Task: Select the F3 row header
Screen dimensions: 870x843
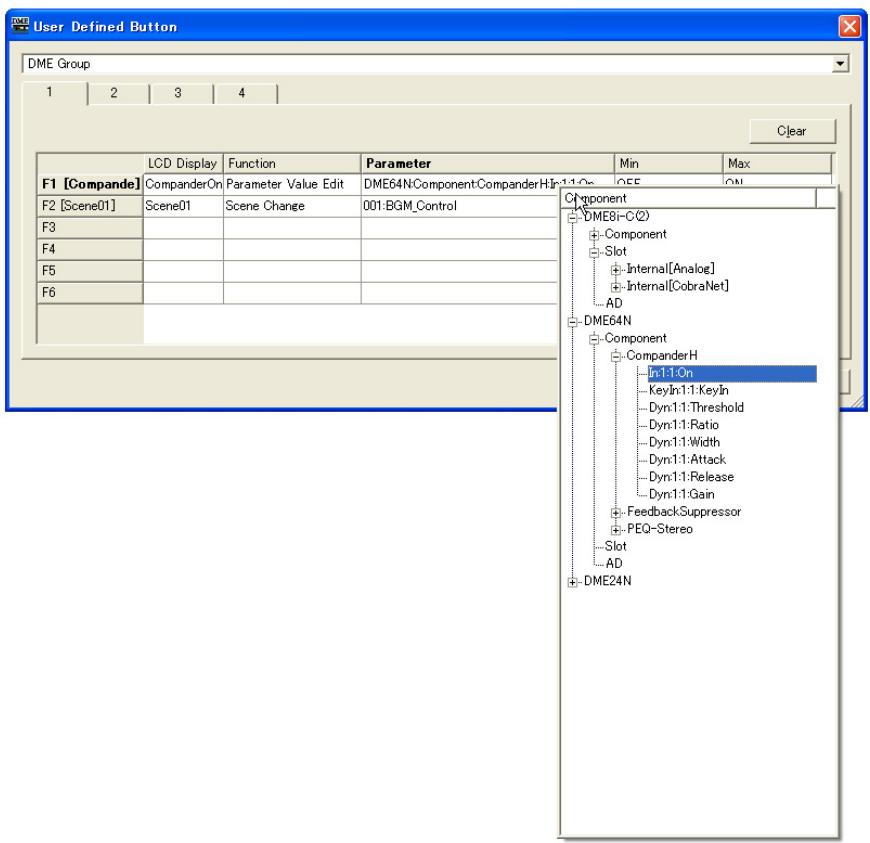Action: point(90,227)
